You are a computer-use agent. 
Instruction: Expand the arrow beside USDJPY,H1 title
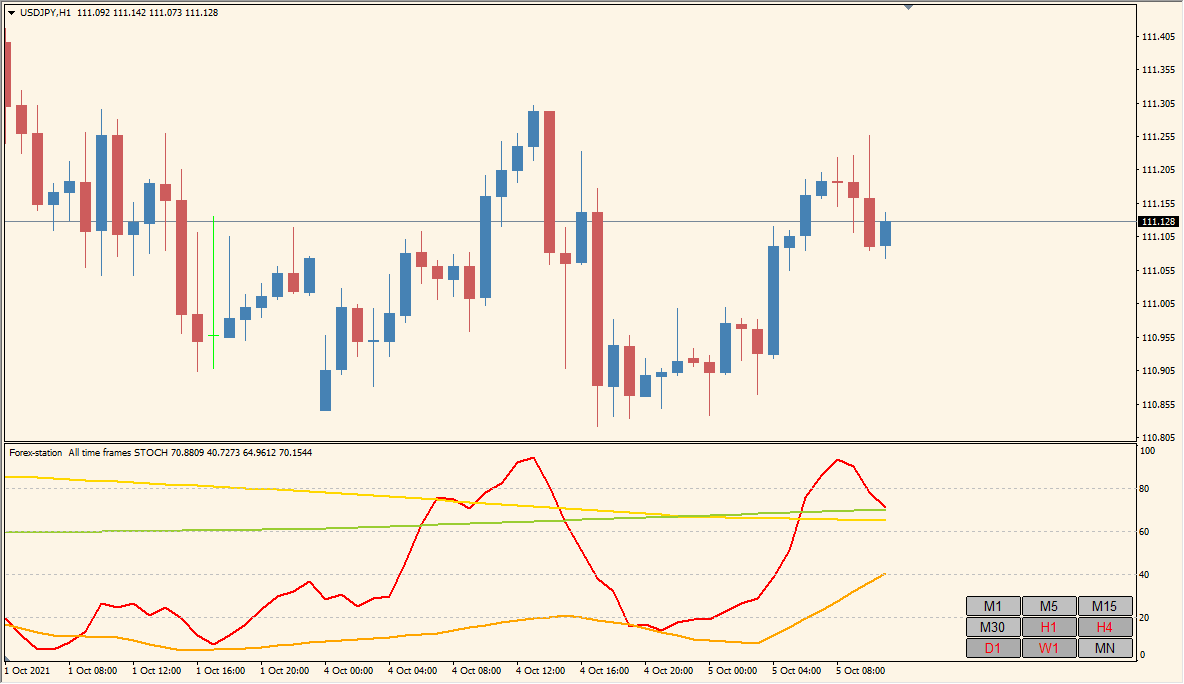pyautogui.click(x=12, y=13)
